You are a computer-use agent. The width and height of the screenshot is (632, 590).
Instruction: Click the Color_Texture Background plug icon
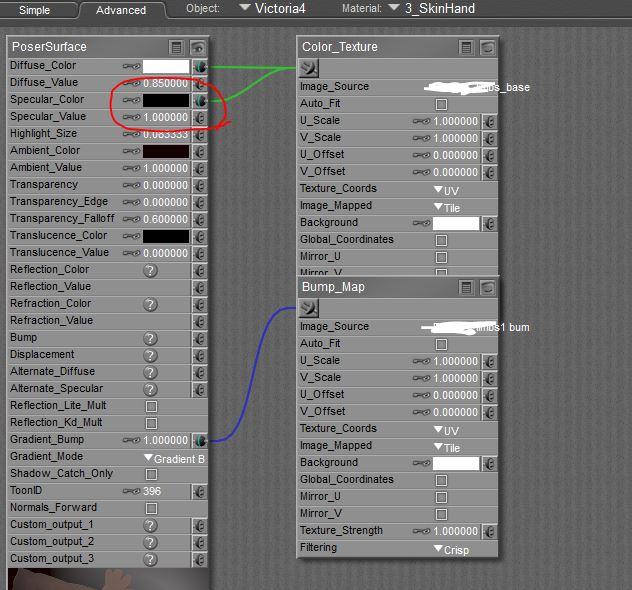click(x=489, y=224)
